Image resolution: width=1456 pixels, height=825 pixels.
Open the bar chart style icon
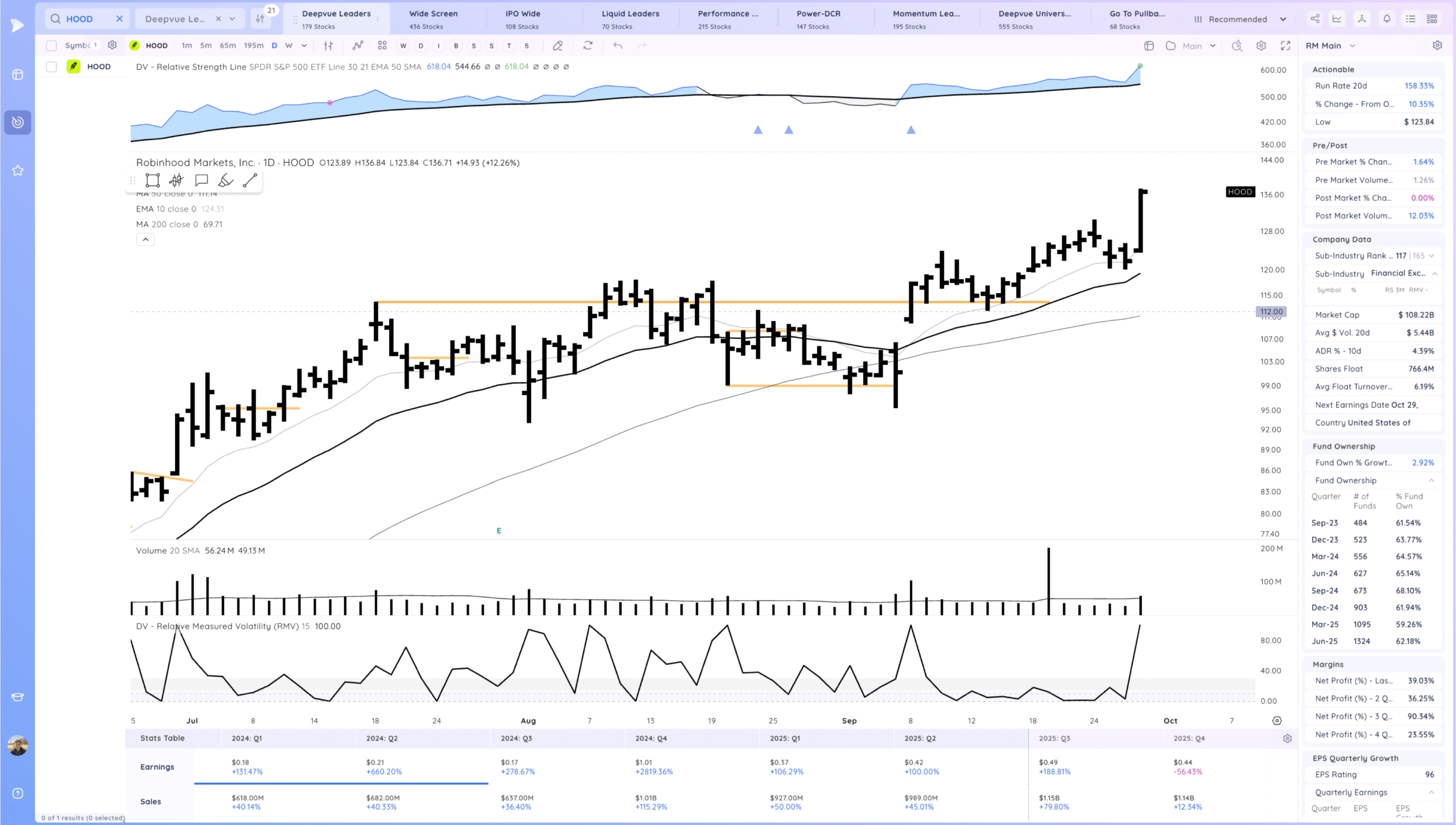pyautogui.click(x=328, y=46)
